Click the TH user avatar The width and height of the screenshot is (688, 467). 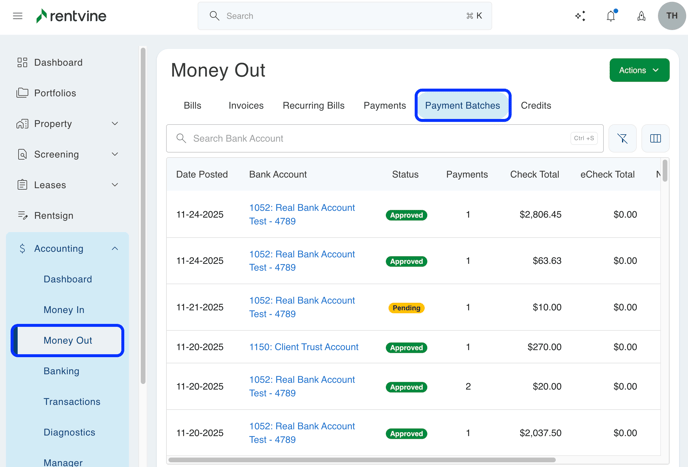(671, 16)
